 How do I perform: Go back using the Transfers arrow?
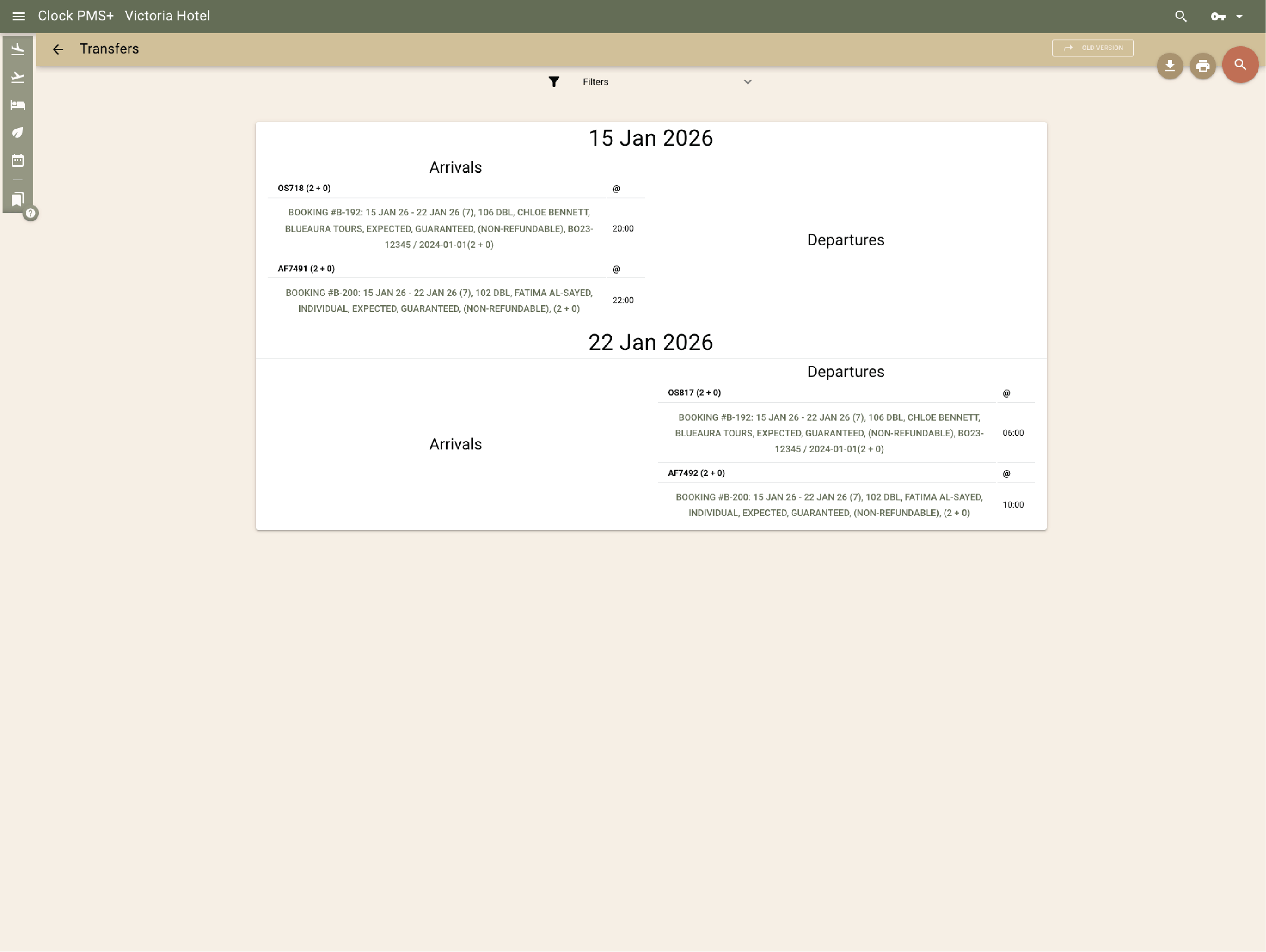coord(58,49)
